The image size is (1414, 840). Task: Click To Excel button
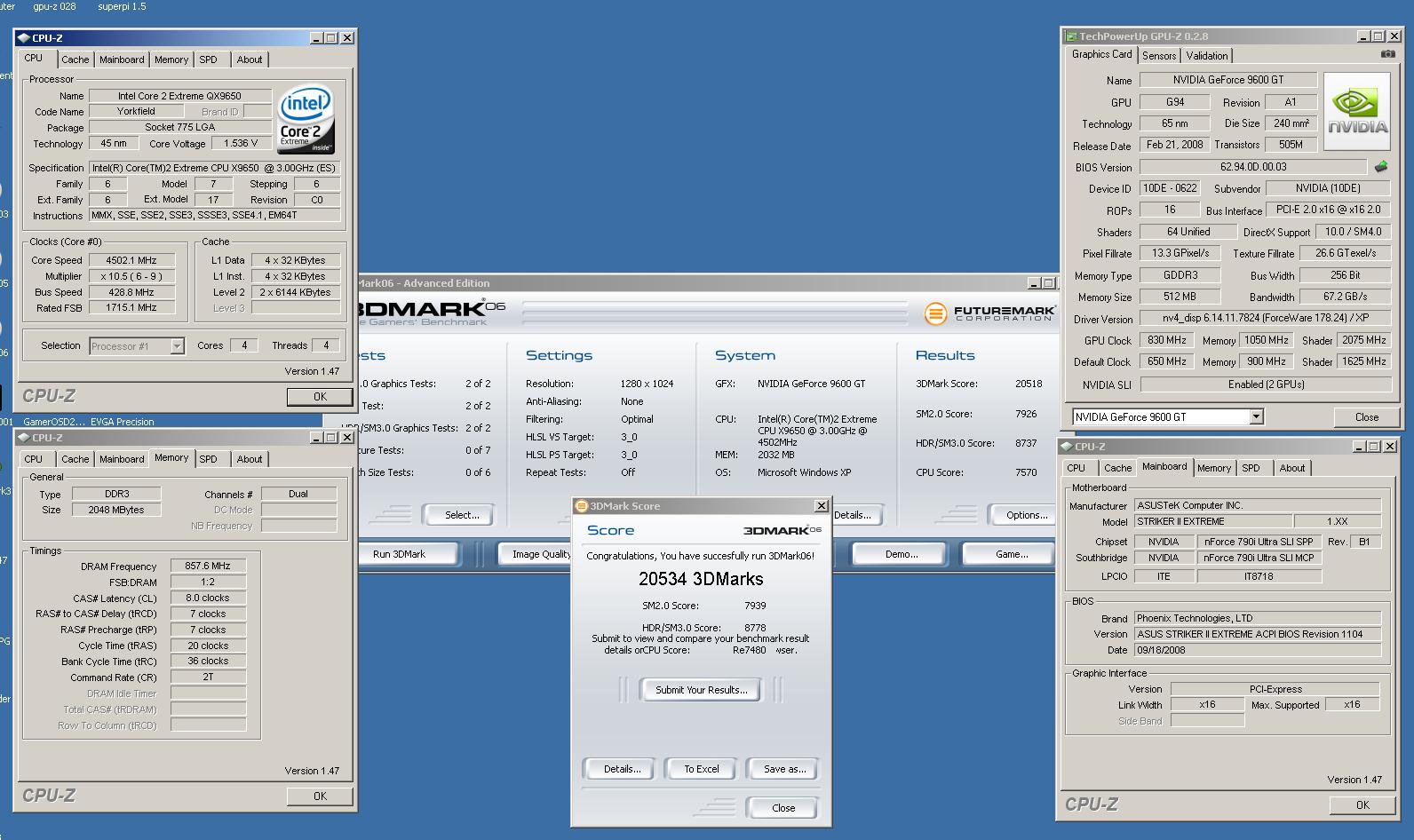[x=701, y=769]
